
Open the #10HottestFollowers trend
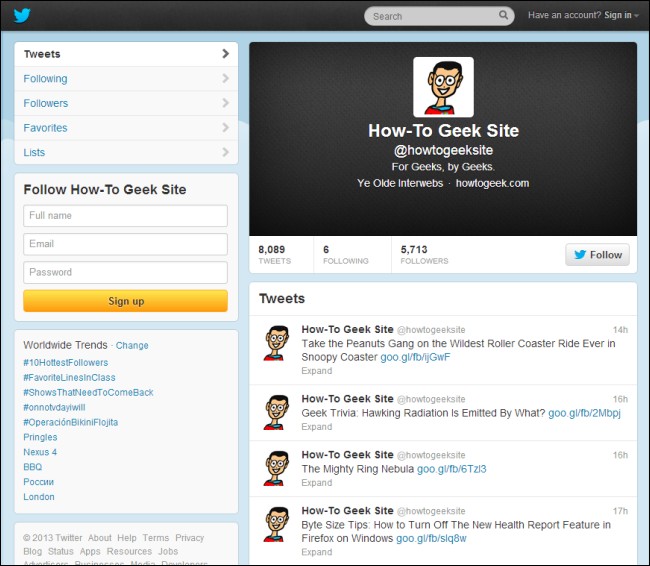click(65, 362)
